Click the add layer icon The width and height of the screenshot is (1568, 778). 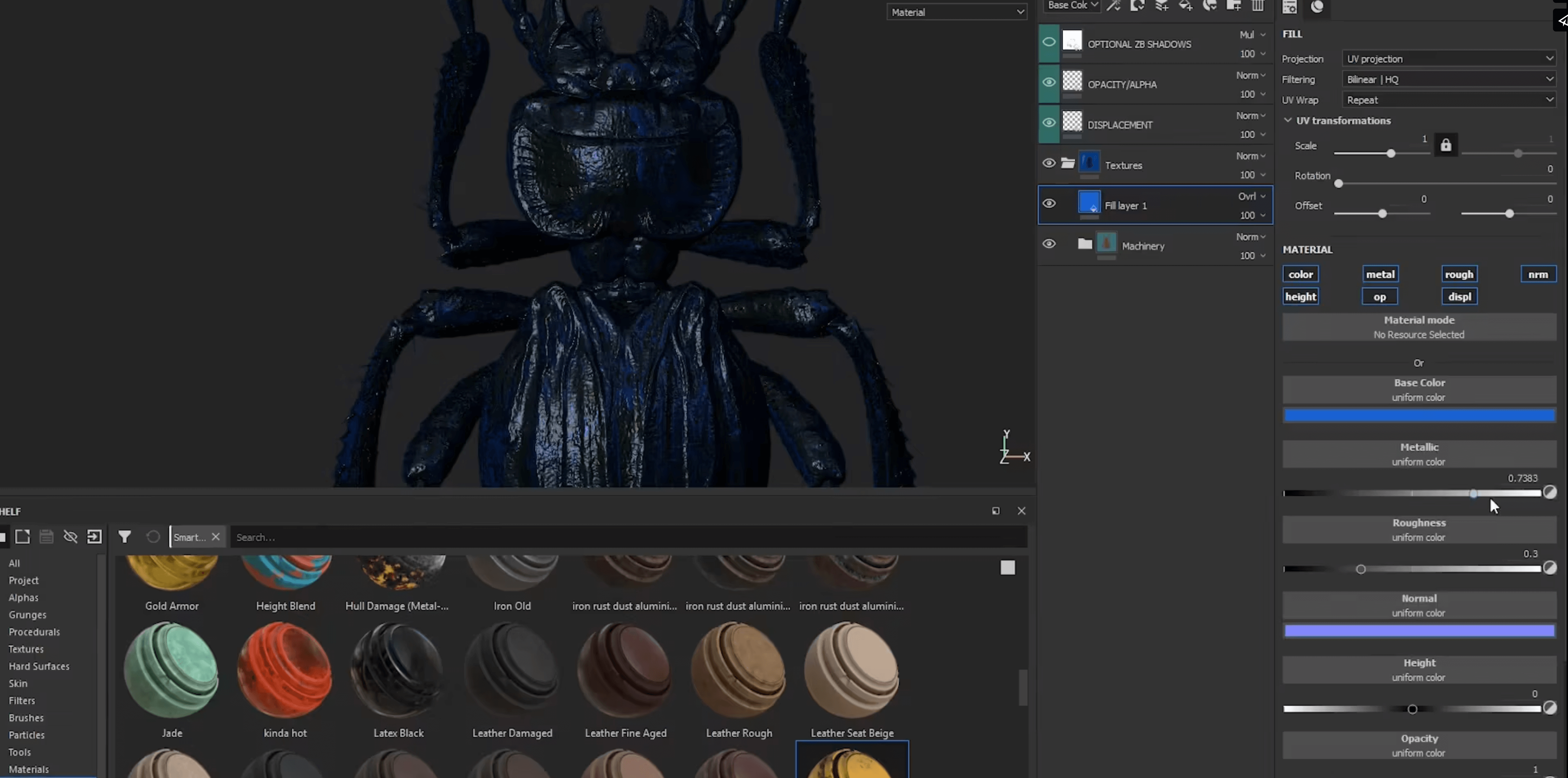tap(1162, 5)
